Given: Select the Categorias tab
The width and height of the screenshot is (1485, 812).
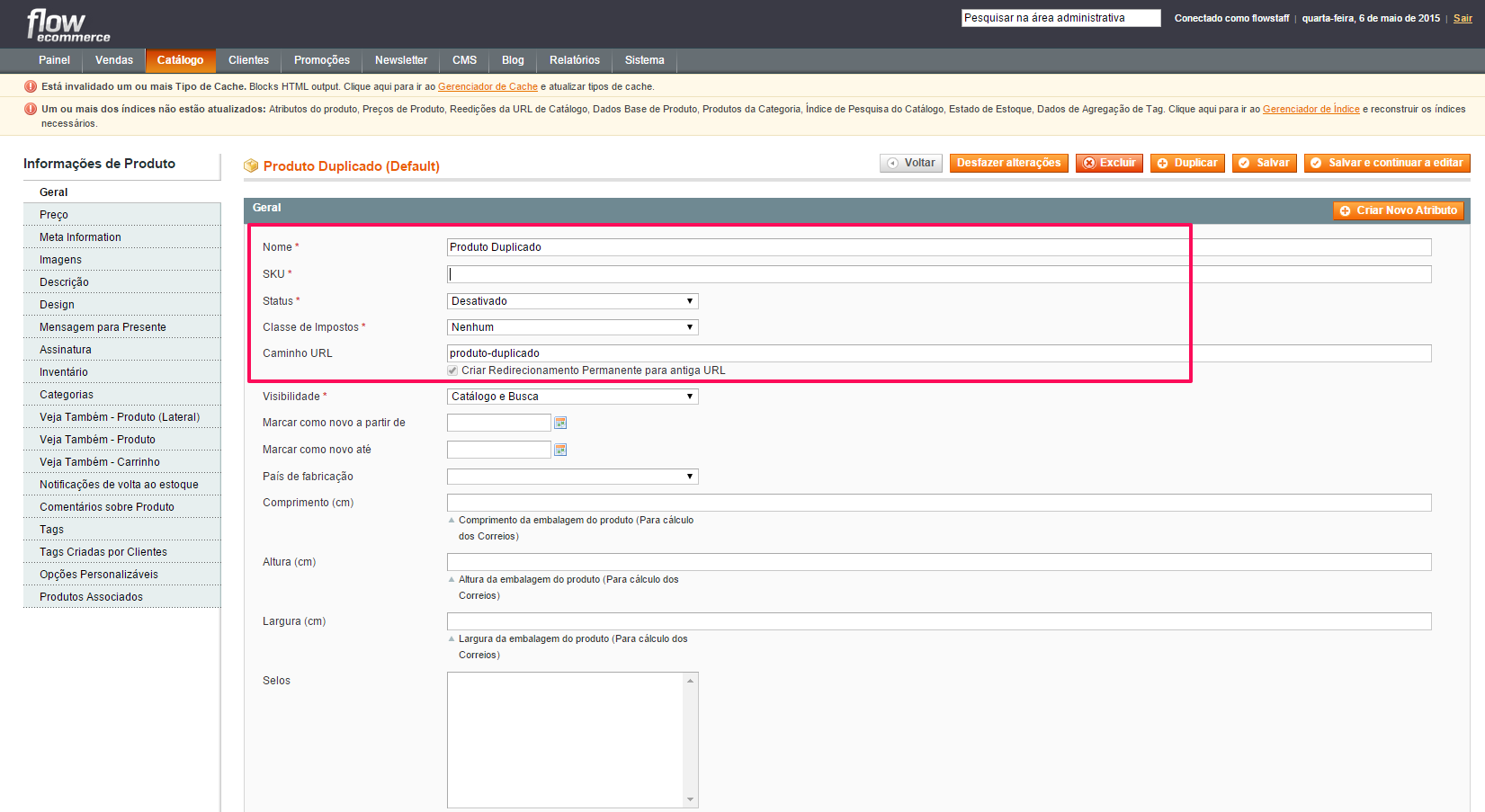Looking at the screenshot, I should coord(121,395).
